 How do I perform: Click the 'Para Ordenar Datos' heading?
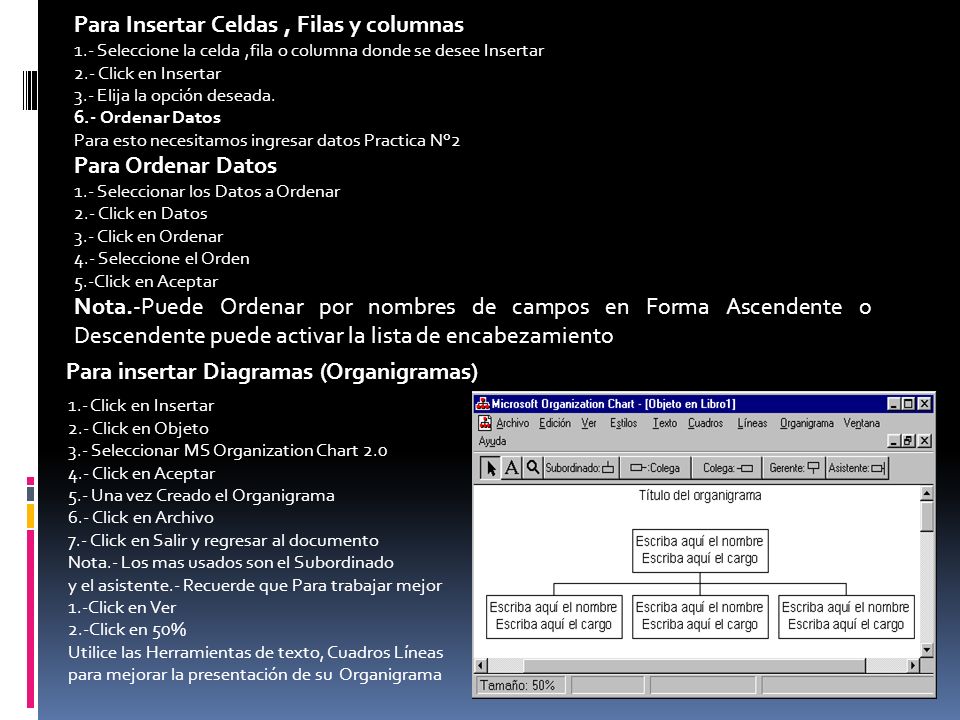[175, 165]
